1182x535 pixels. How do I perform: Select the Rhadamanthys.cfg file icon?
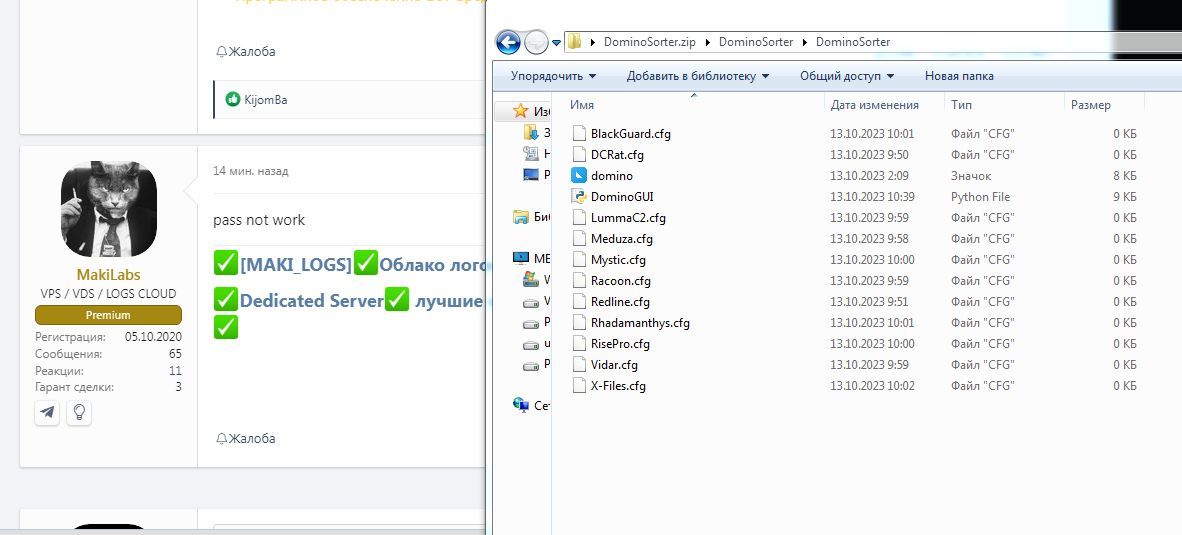pos(579,323)
